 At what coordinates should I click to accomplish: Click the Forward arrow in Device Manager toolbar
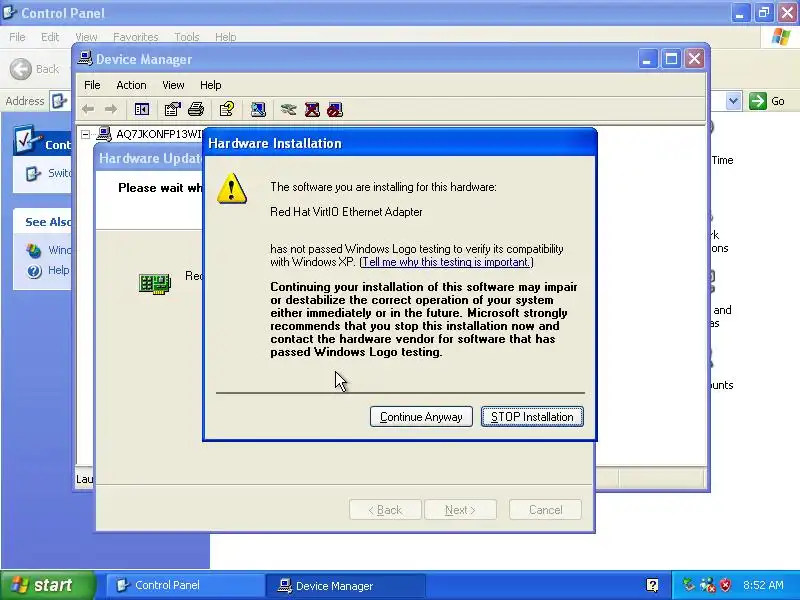click(x=111, y=109)
